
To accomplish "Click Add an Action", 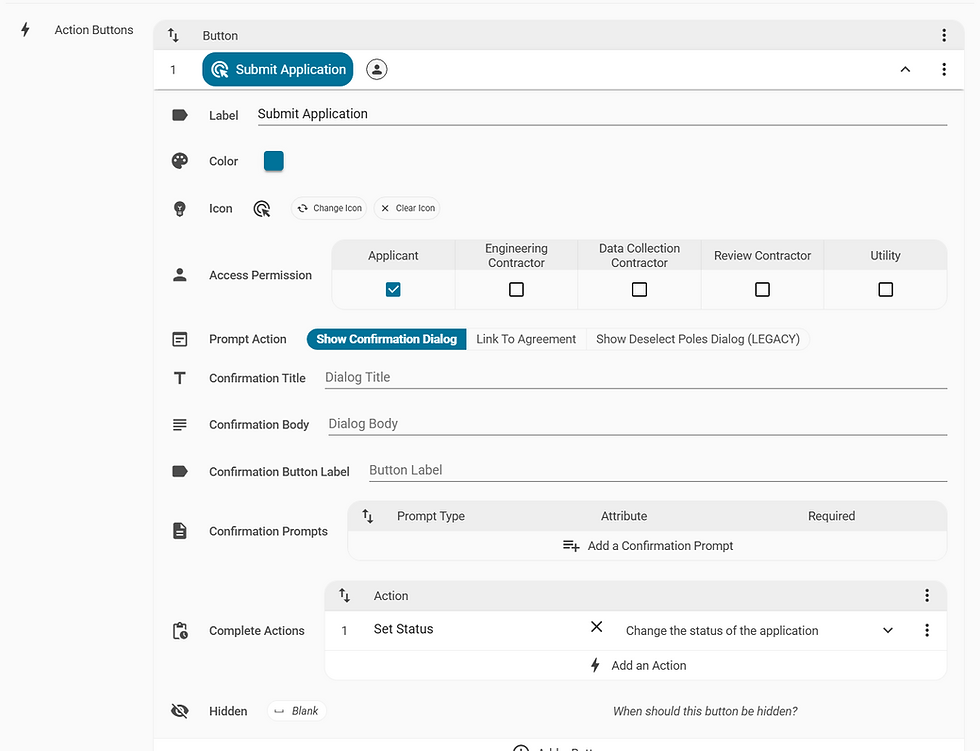I will point(638,665).
